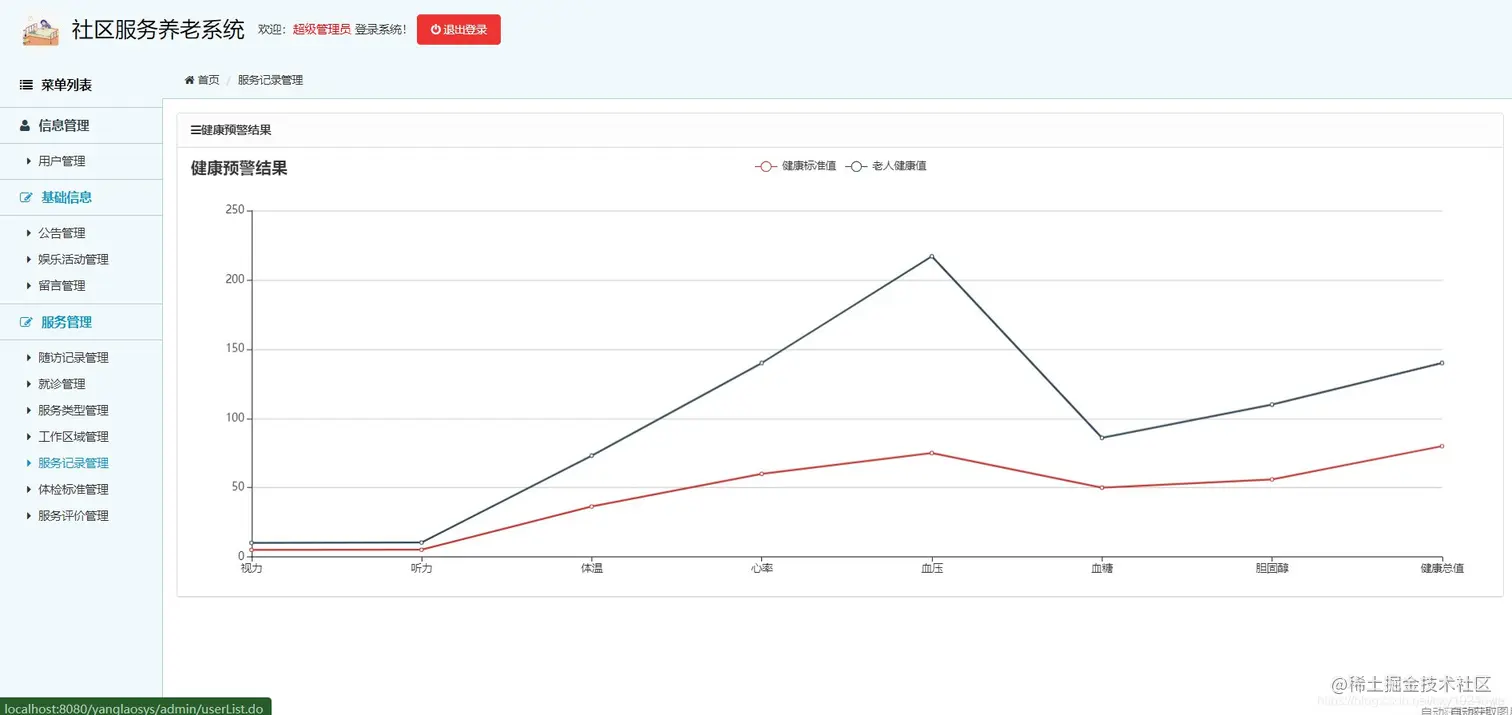Toggle the 老人健康值 legend series
Screen dimensions: 1512x715
click(x=886, y=166)
